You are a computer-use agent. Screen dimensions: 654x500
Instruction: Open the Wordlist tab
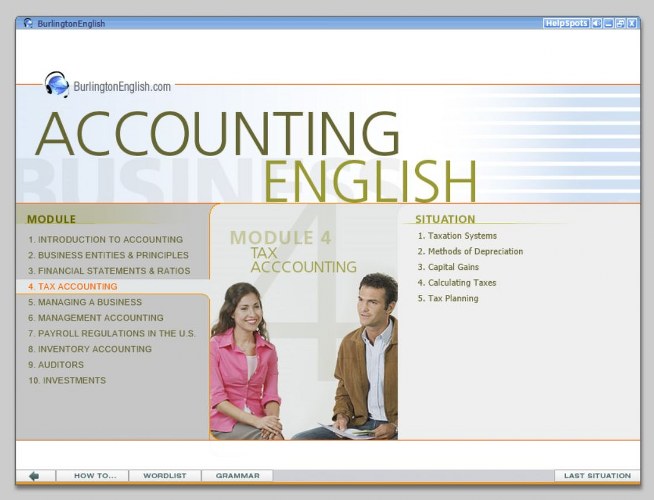(x=165, y=476)
